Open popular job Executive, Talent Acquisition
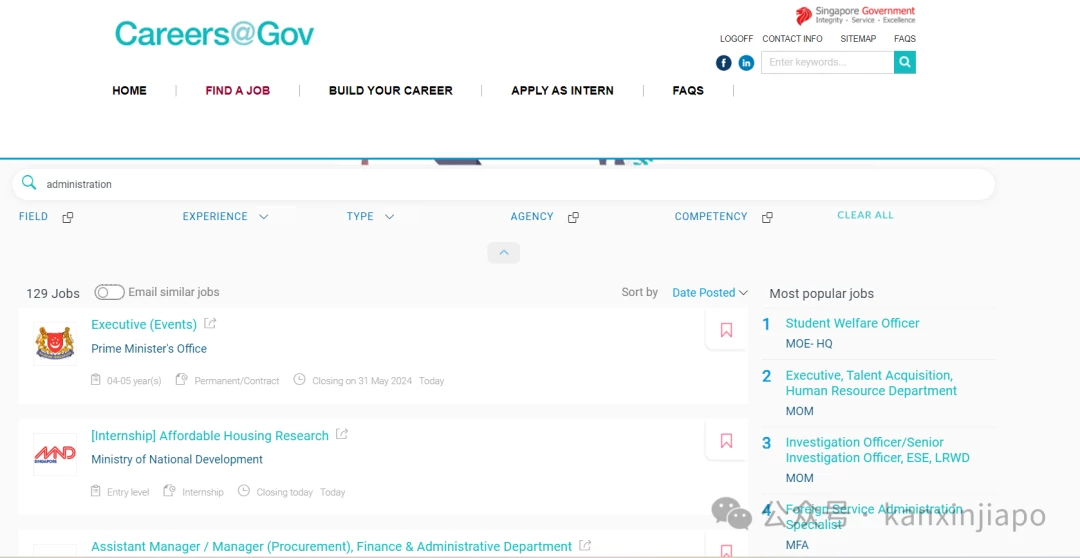Image resolution: width=1080 pixels, height=558 pixels. coord(871,383)
